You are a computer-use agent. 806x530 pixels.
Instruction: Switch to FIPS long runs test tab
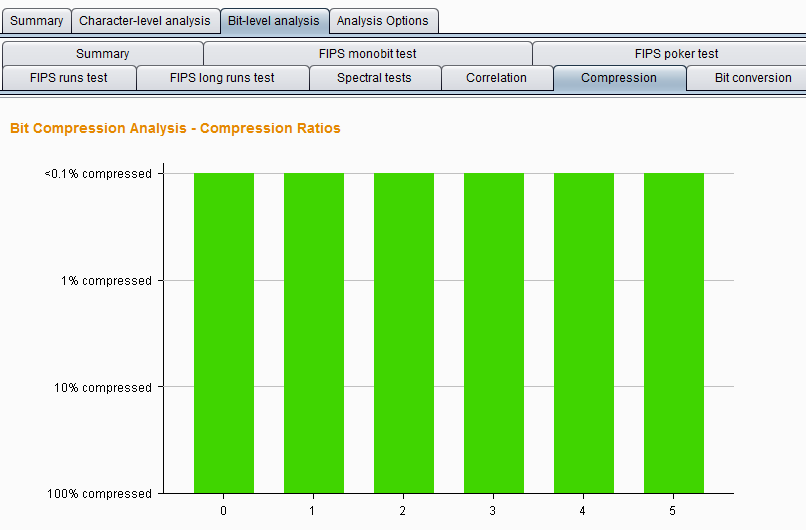[x=222, y=78]
